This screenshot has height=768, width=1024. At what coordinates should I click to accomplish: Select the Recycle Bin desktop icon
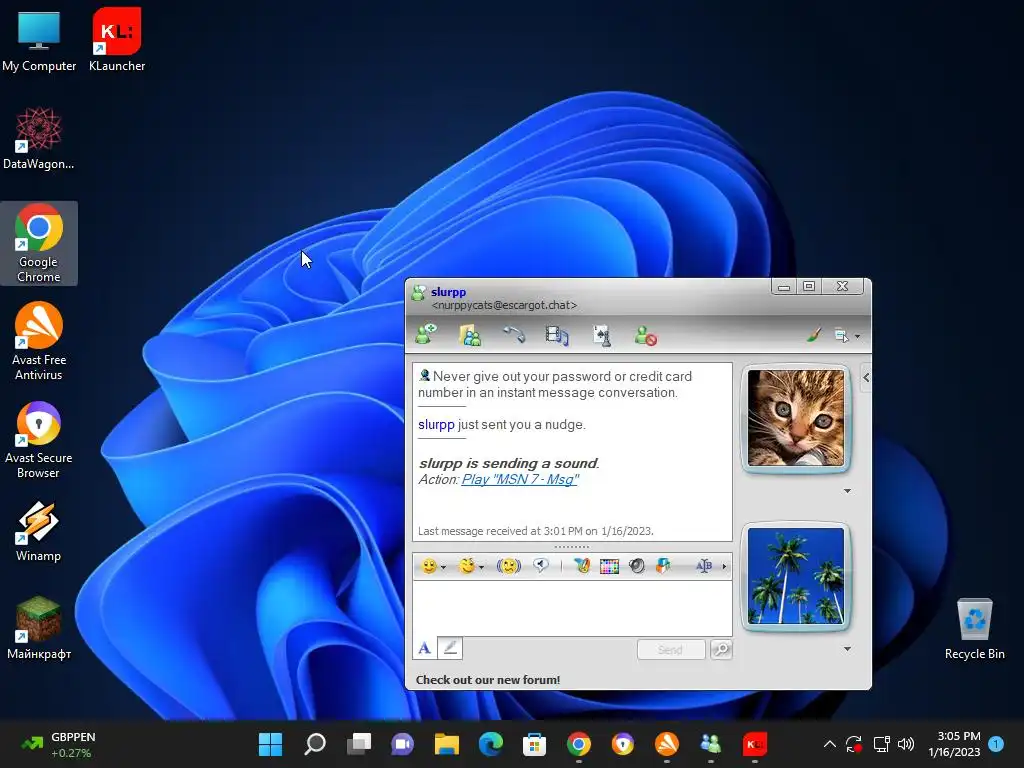(x=974, y=629)
